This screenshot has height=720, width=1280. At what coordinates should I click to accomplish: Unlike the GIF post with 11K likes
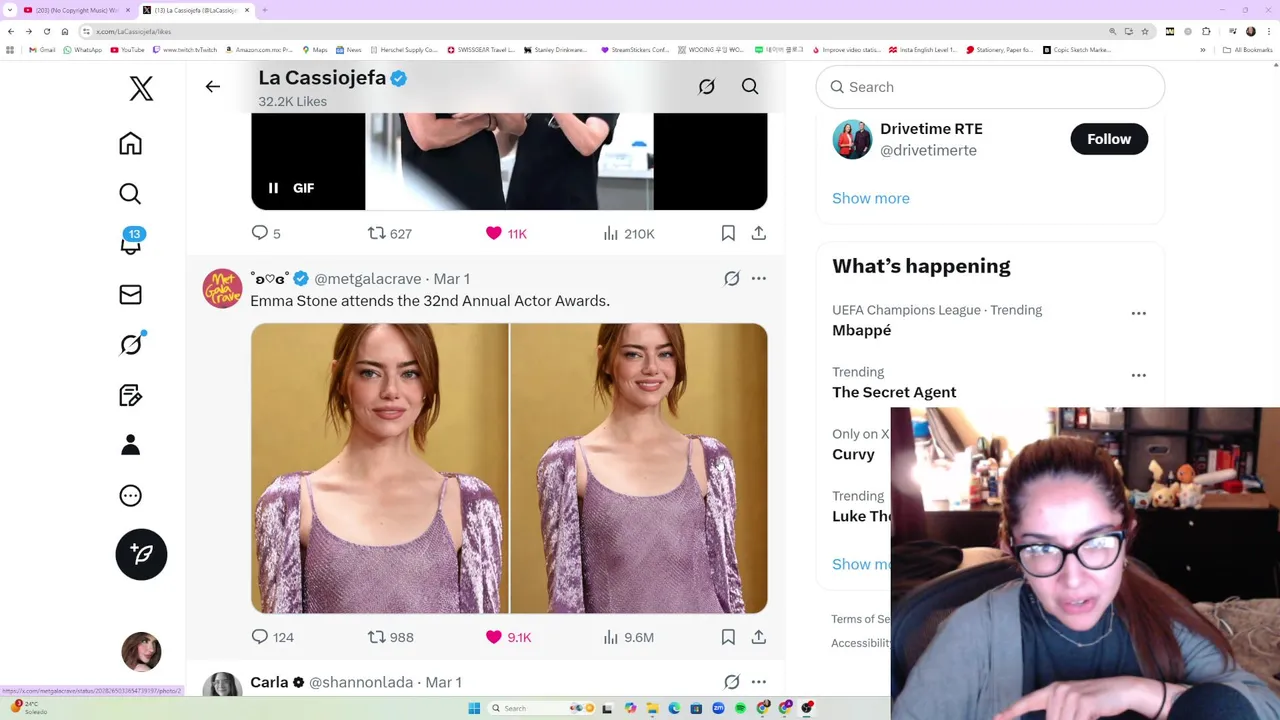click(x=506, y=233)
